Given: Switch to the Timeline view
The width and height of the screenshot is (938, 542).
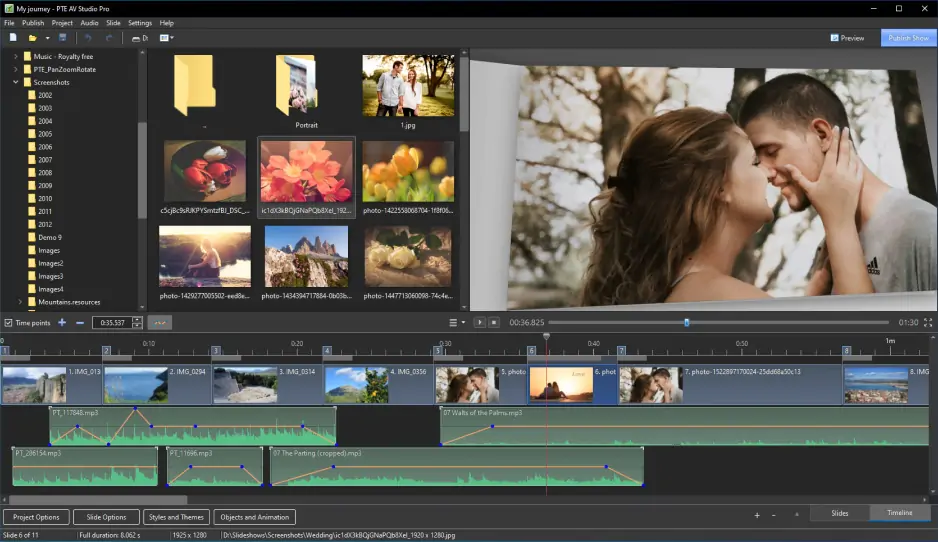Looking at the screenshot, I should tap(899, 513).
